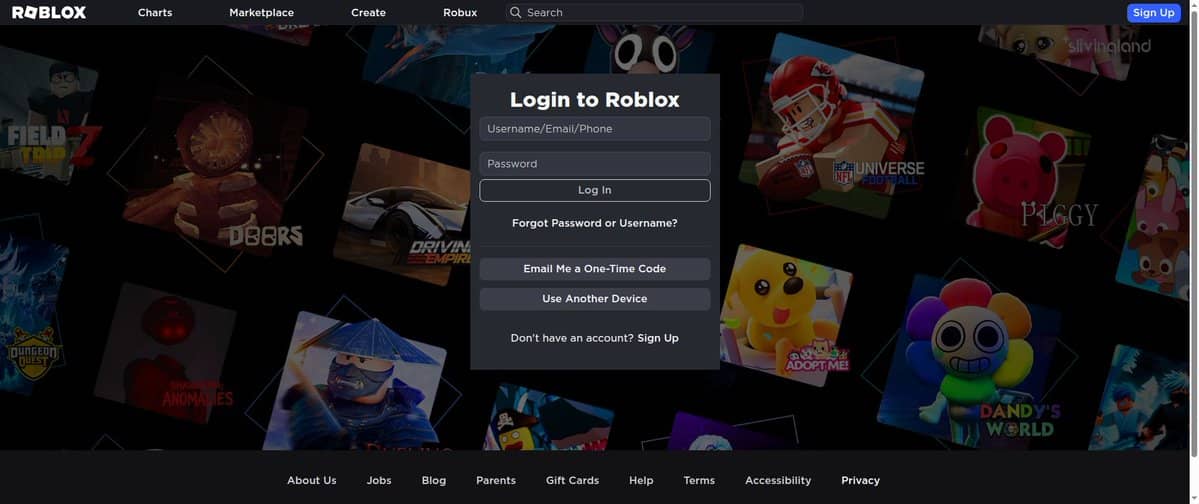
Task: Go to the Create section
Action: click(369, 12)
